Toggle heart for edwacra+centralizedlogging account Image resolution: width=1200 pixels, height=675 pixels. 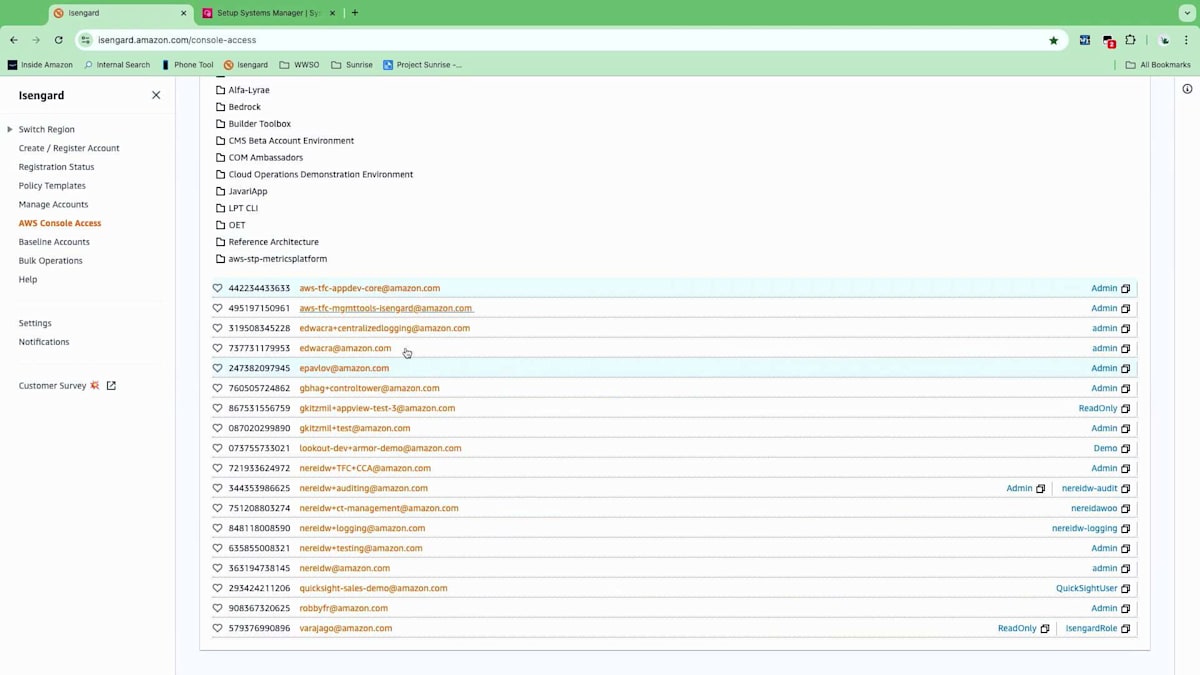coord(217,328)
